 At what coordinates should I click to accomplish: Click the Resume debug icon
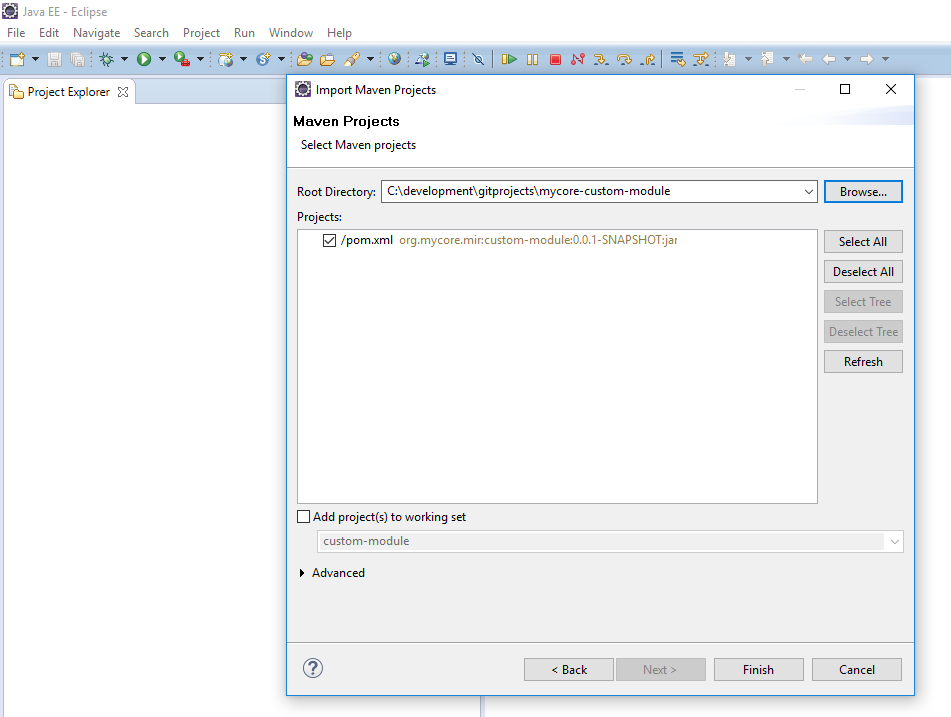[509, 59]
